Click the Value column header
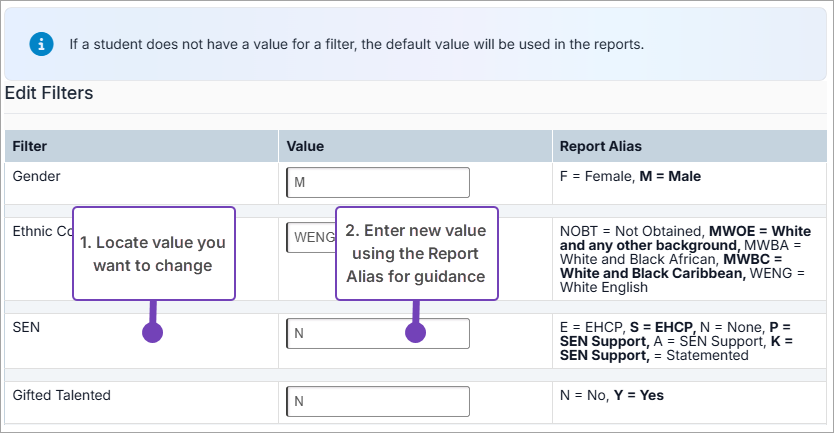The height and width of the screenshot is (433, 834). click(x=305, y=146)
